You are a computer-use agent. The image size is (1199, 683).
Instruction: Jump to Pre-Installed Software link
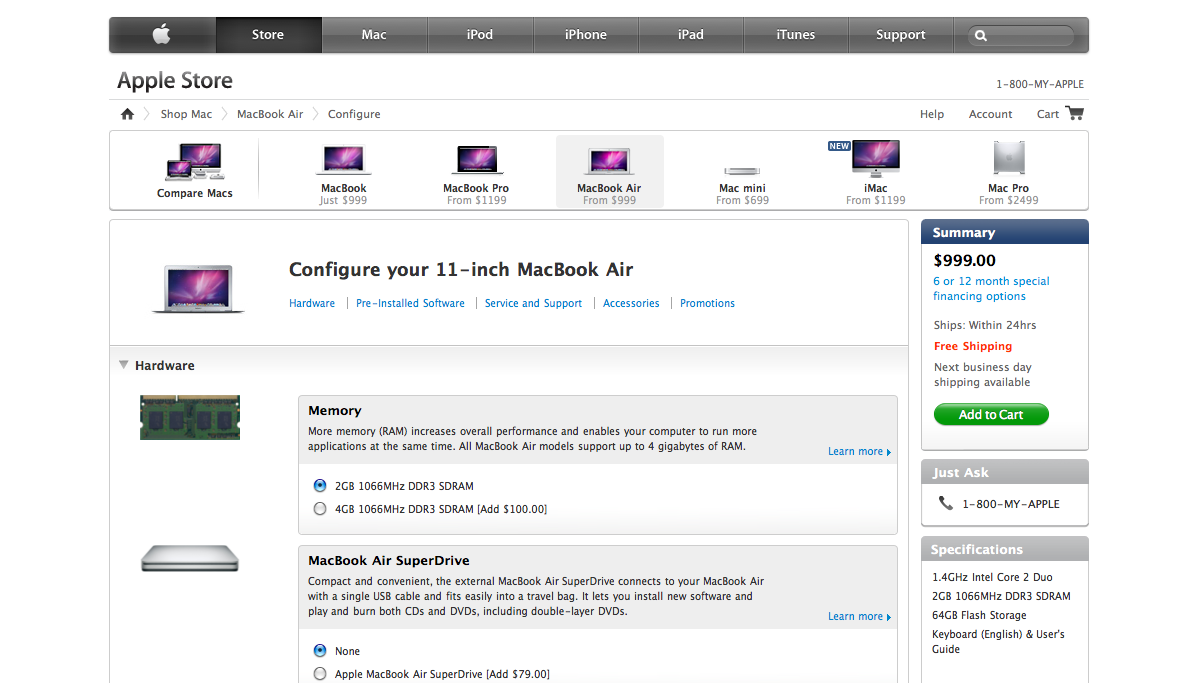[410, 303]
